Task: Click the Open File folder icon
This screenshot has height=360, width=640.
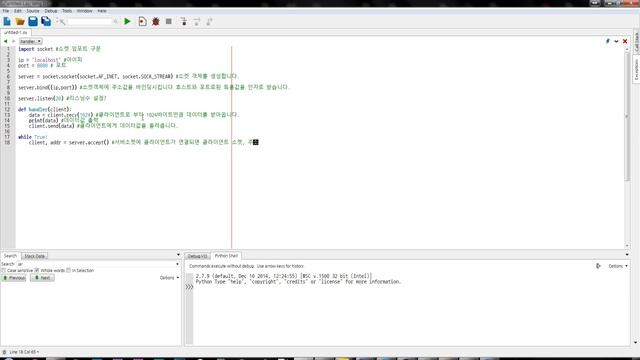Action: [x=20, y=21]
